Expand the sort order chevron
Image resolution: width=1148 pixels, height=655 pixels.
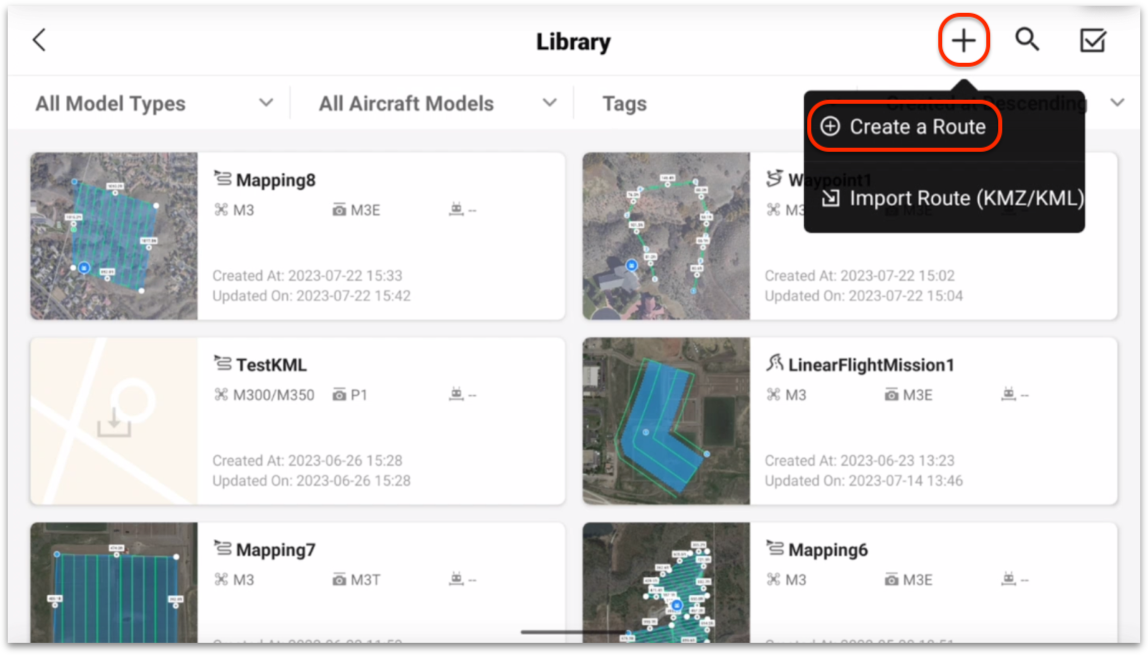[x=1117, y=103]
